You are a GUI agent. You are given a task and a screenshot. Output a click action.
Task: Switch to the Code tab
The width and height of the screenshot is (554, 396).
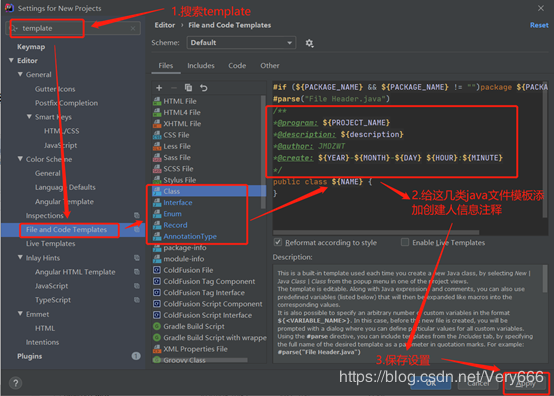[x=237, y=66]
